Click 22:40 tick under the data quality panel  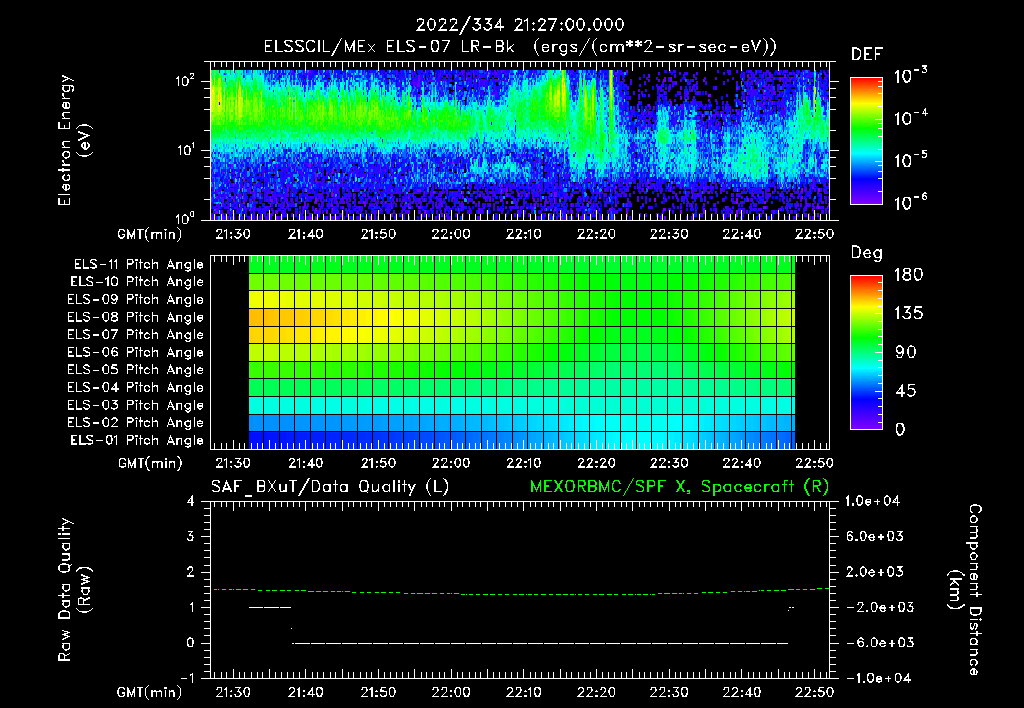[x=741, y=692]
